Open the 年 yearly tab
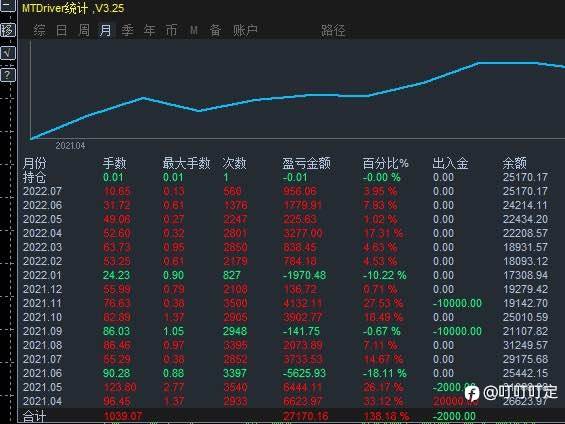 point(149,31)
